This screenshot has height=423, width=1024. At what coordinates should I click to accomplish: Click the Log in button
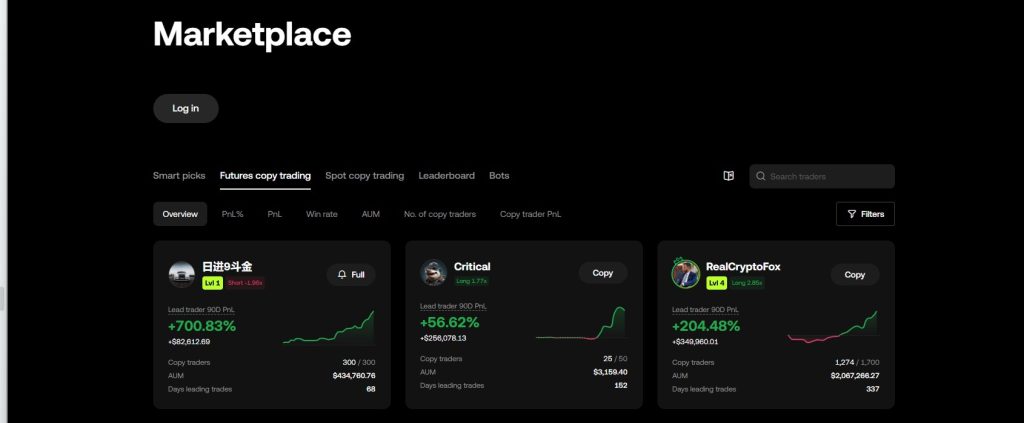[x=185, y=108]
